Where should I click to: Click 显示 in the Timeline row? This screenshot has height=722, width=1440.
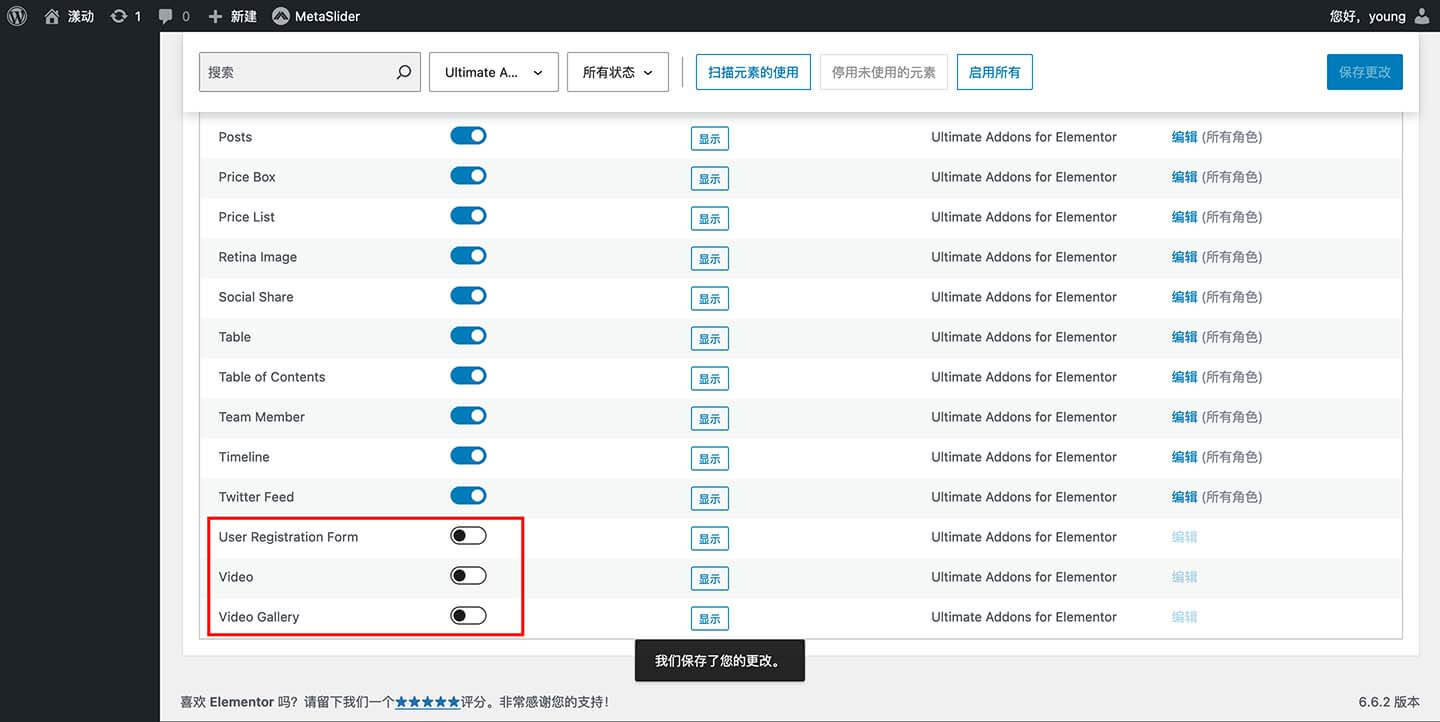[x=710, y=459]
